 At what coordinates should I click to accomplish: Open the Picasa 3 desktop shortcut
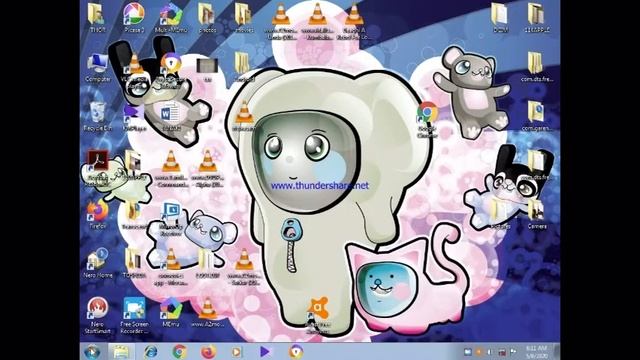134,17
